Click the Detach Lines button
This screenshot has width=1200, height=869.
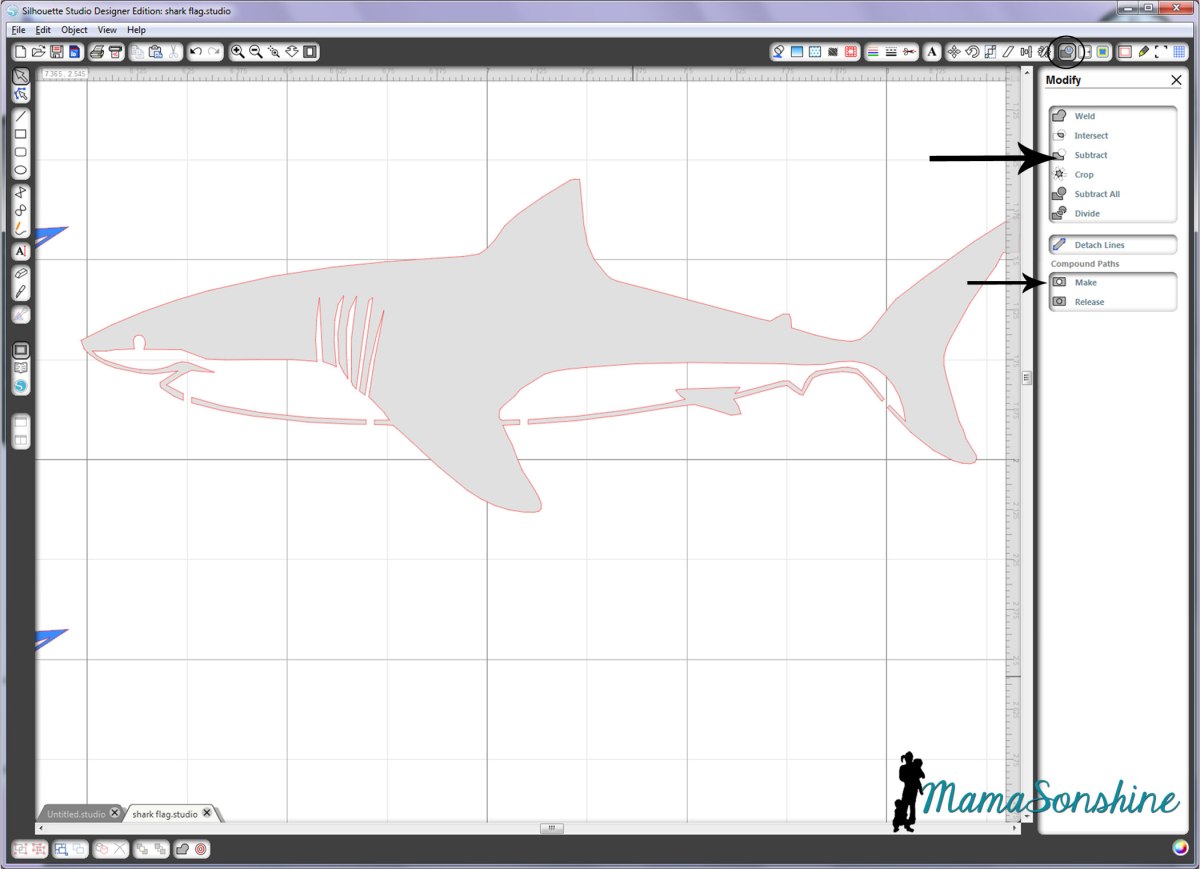coord(1099,245)
